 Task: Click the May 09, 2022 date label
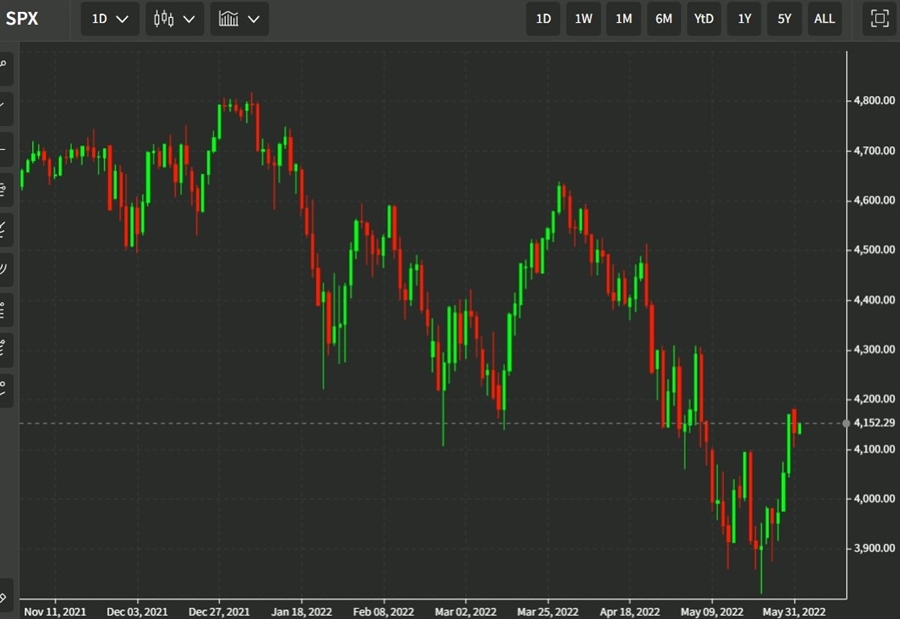[712, 612]
